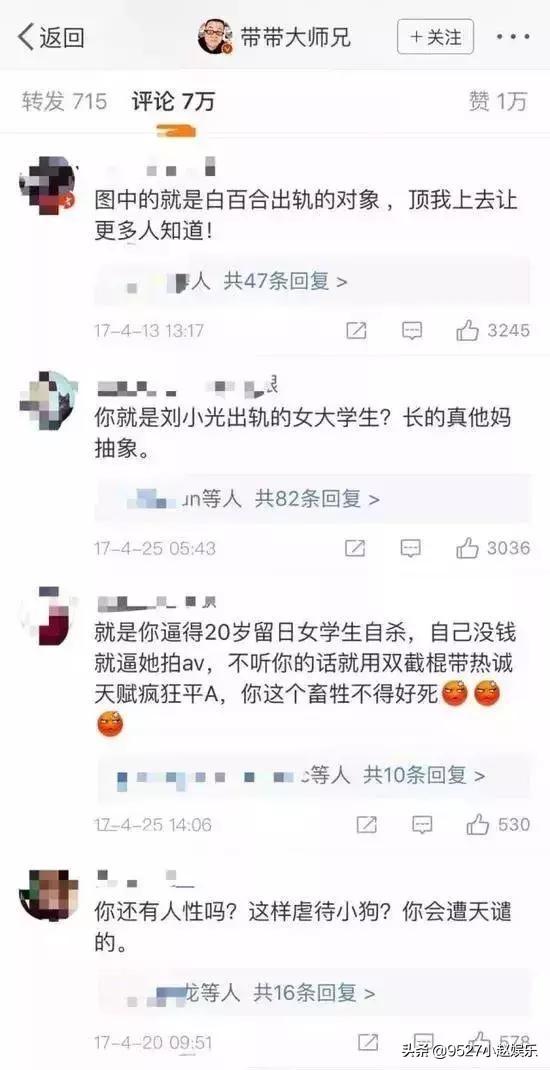Like the comment with 3245 likes
The image size is (550, 1070).
pos(467,331)
